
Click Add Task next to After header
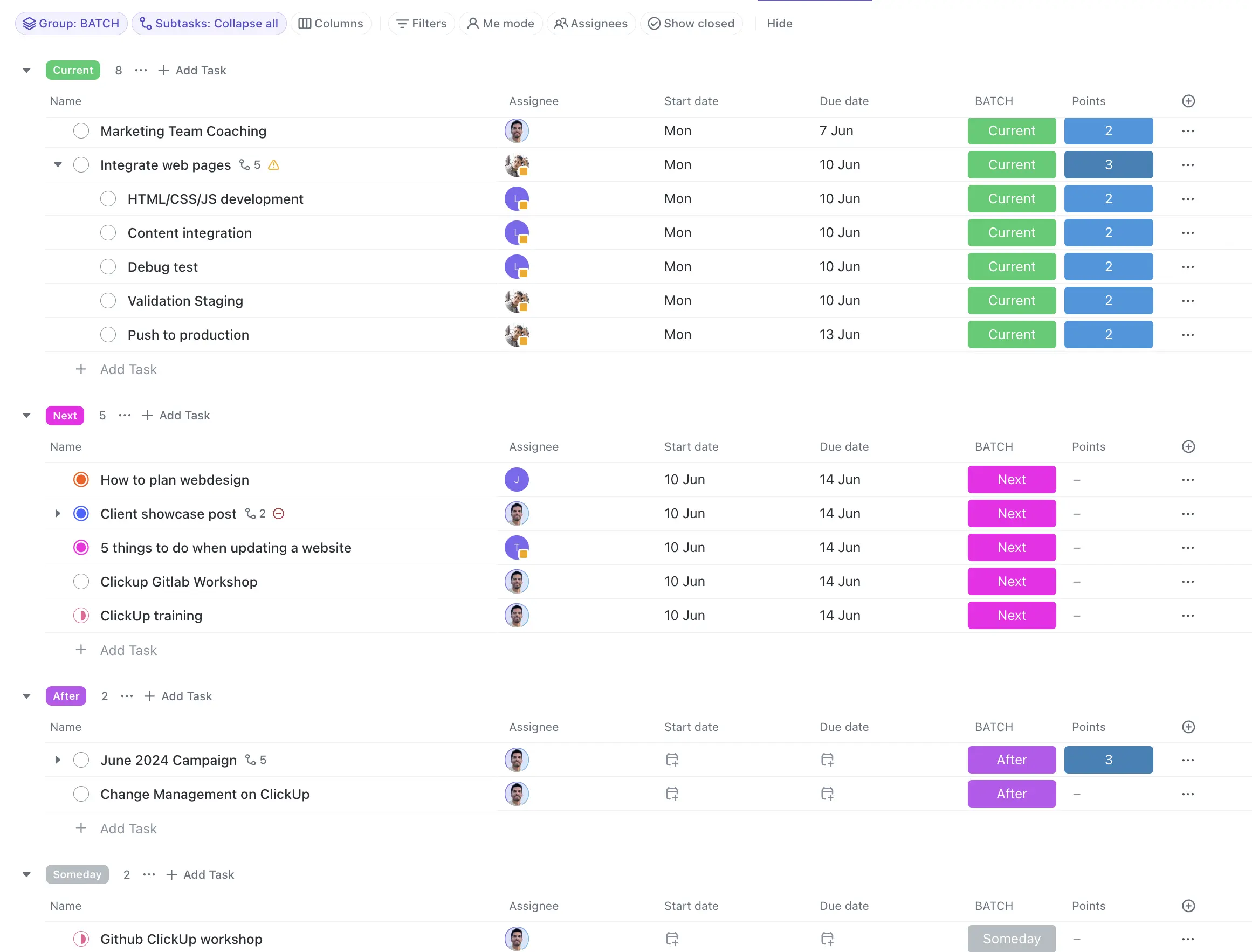[178, 696]
